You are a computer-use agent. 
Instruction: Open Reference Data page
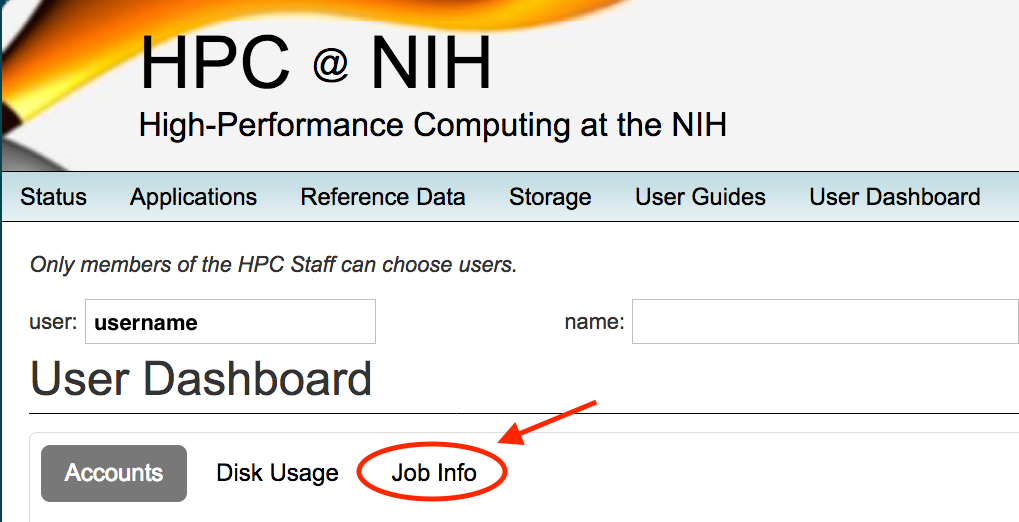tap(383, 197)
